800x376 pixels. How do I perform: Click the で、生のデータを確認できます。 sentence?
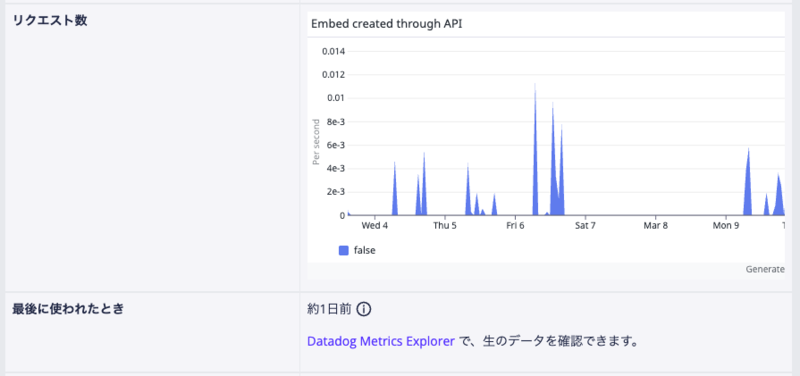[x=548, y=341]
